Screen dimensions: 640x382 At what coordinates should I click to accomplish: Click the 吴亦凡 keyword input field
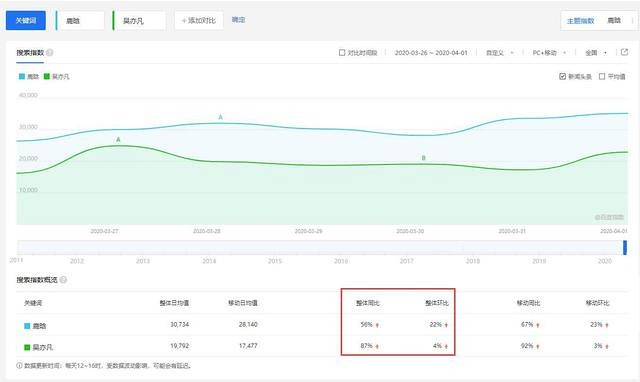tap(140, 20)
